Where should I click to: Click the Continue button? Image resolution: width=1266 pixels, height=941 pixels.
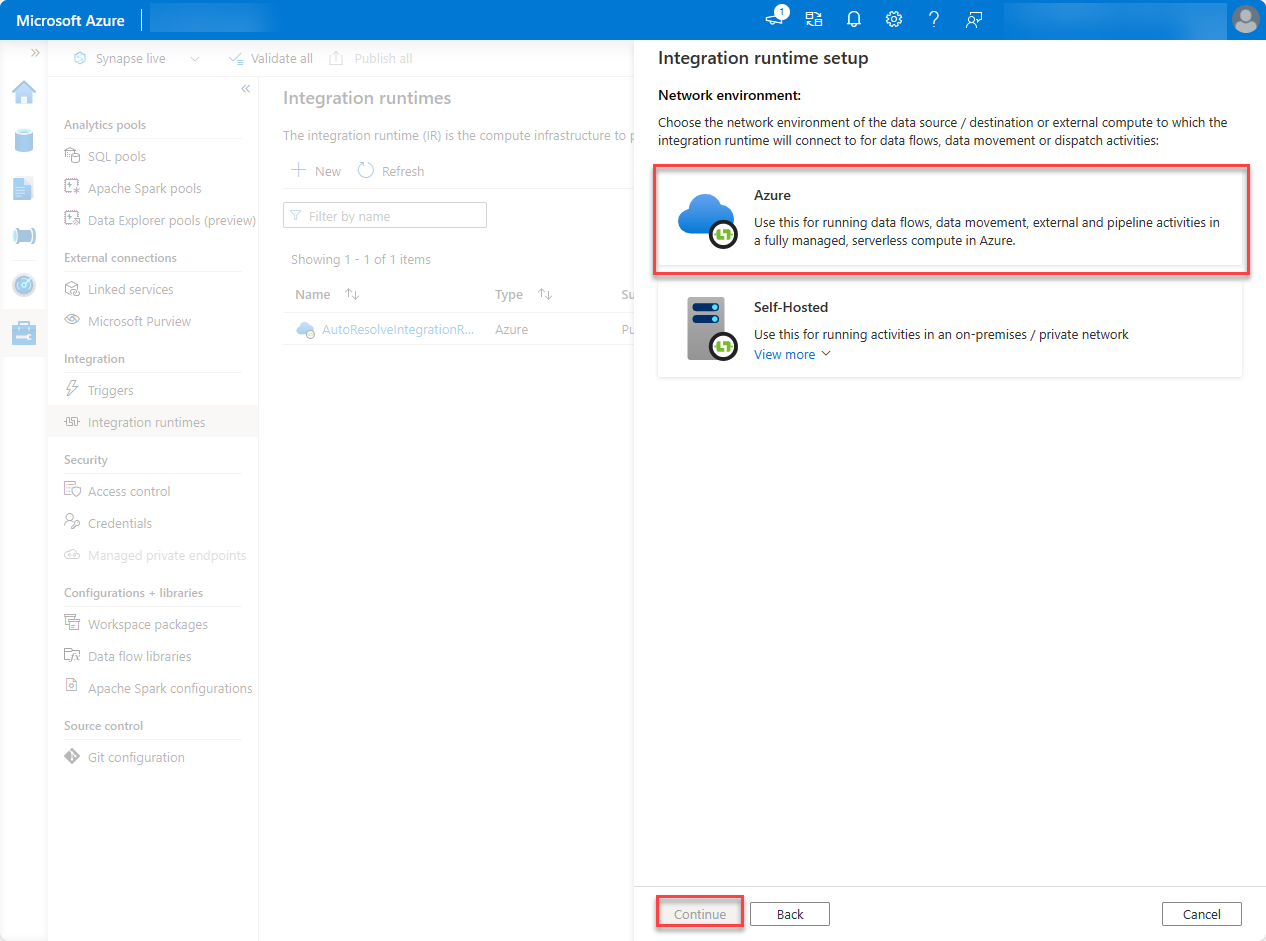pos(699,913)
